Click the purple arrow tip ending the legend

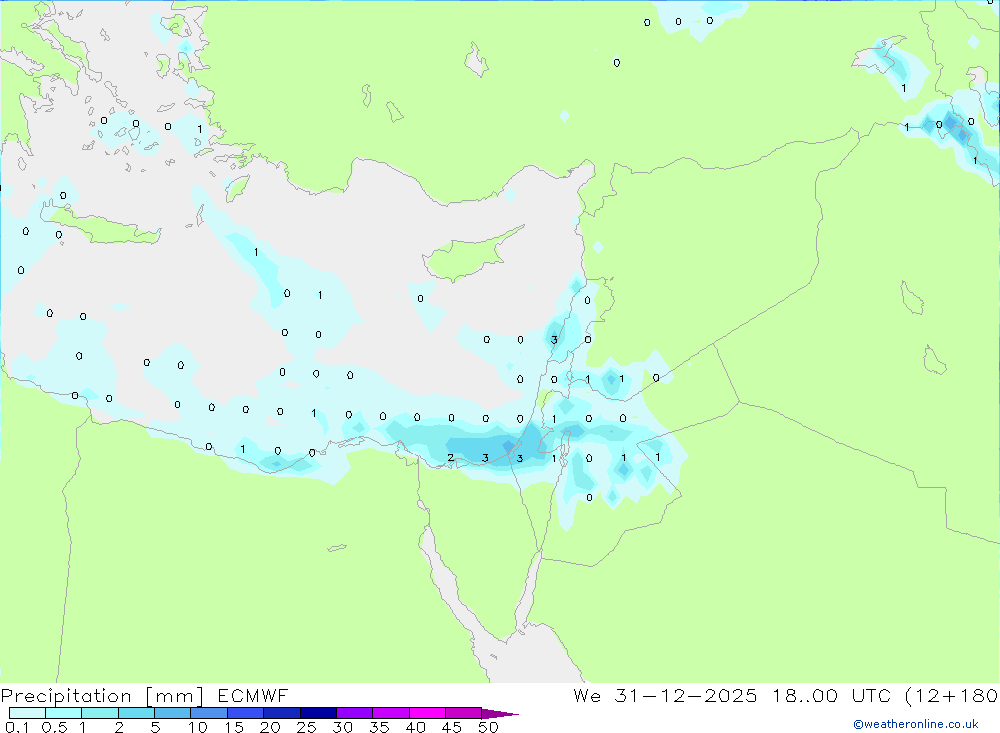[x=500, y=713]
